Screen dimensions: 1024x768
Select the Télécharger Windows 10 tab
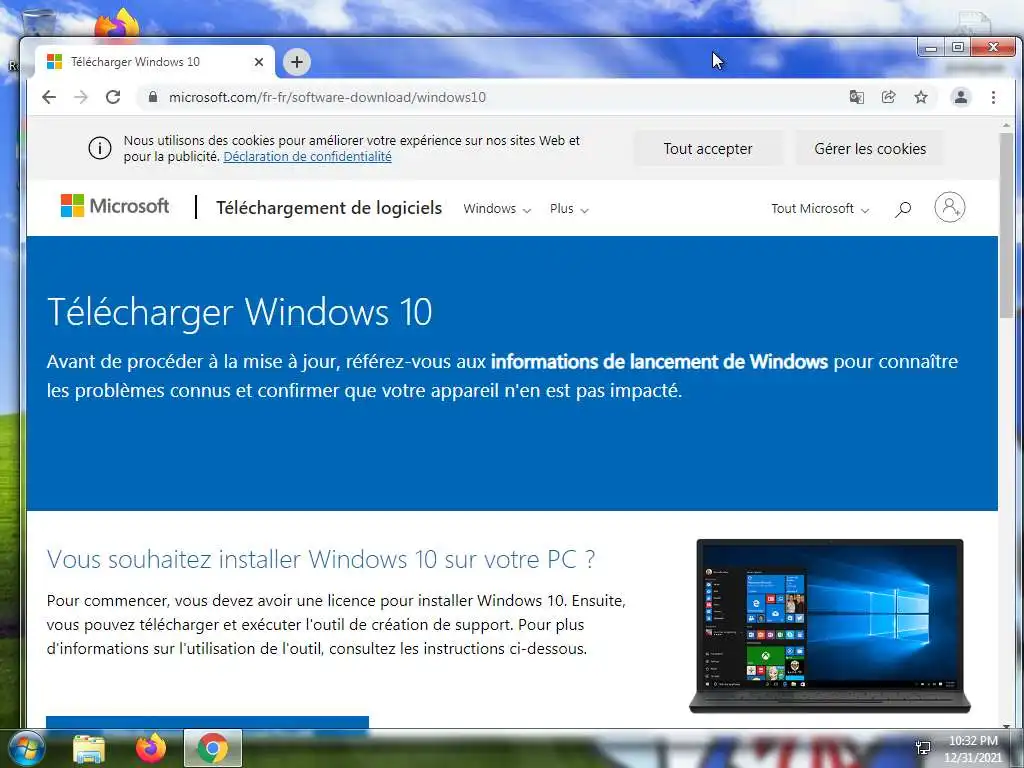point(154,62)
